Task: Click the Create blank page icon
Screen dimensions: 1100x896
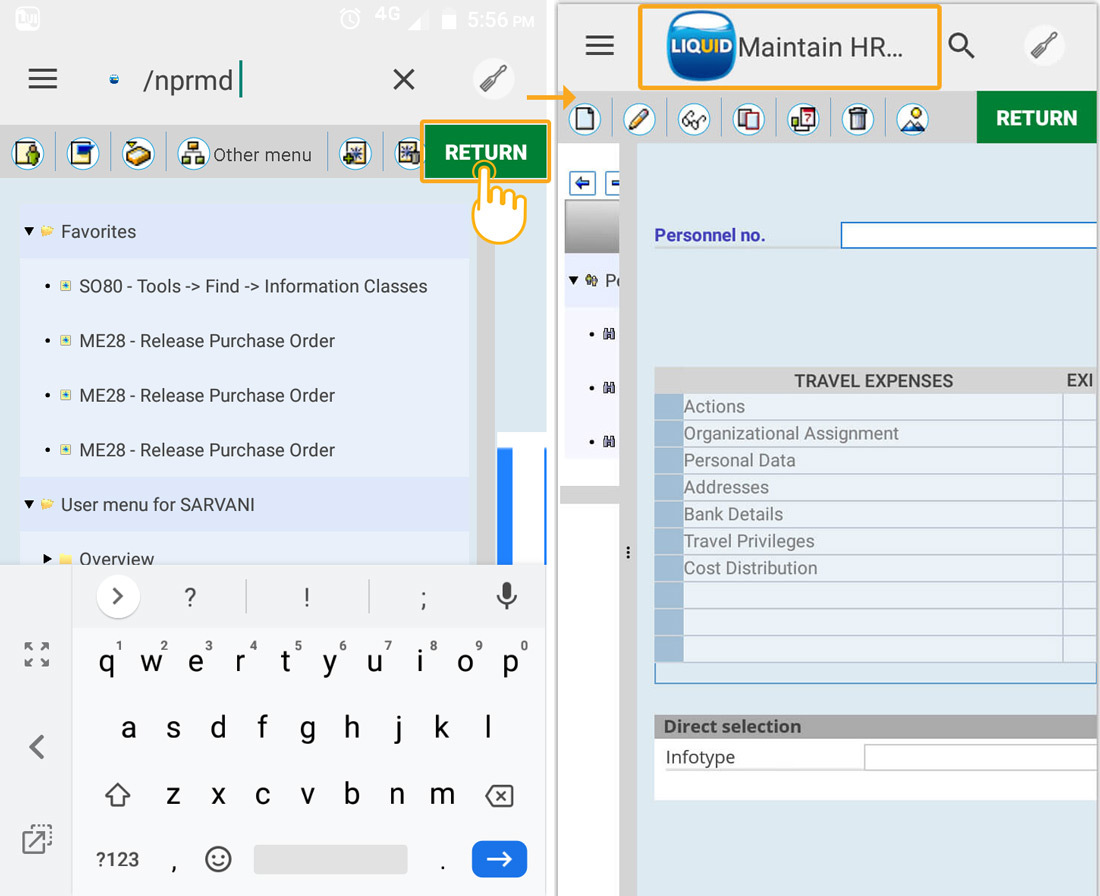Action: click(585, 120)
